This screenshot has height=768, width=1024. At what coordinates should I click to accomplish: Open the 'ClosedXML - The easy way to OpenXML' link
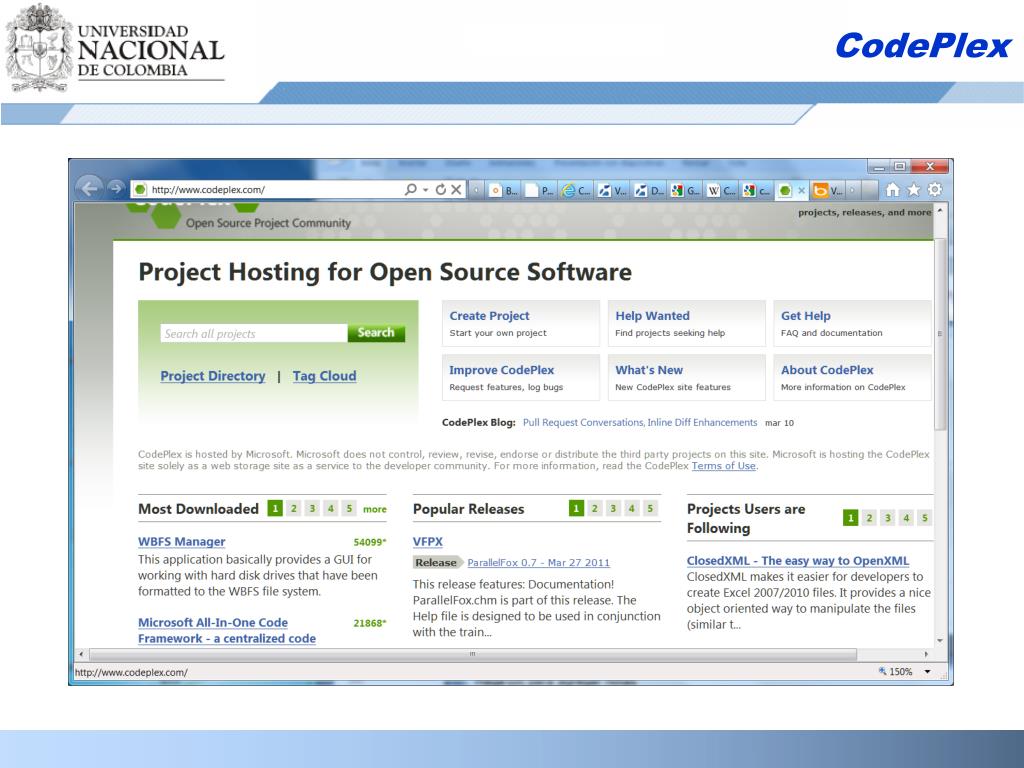click(x=797, y=560)
